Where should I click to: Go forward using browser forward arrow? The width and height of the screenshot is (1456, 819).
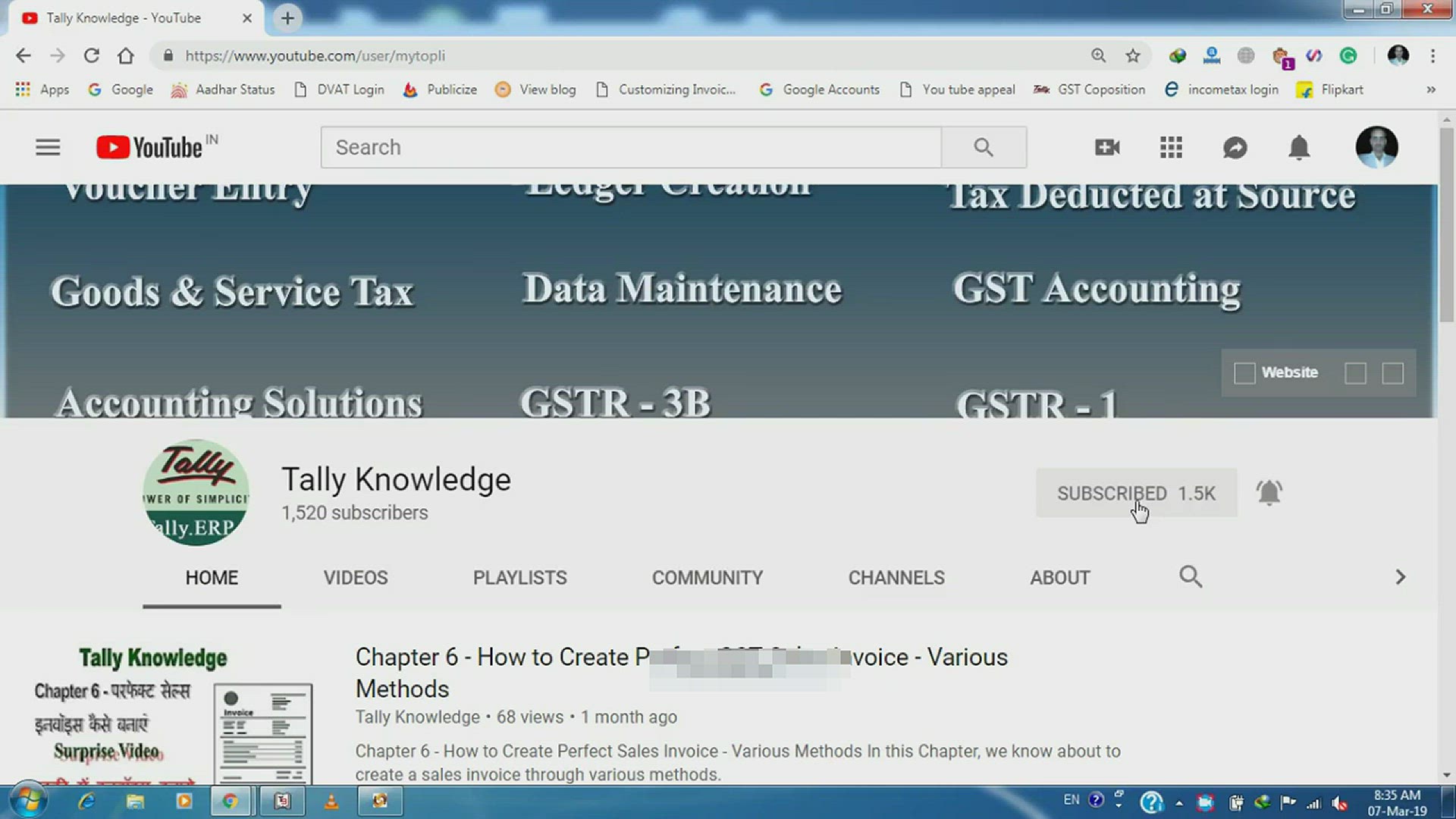(58, 55)
